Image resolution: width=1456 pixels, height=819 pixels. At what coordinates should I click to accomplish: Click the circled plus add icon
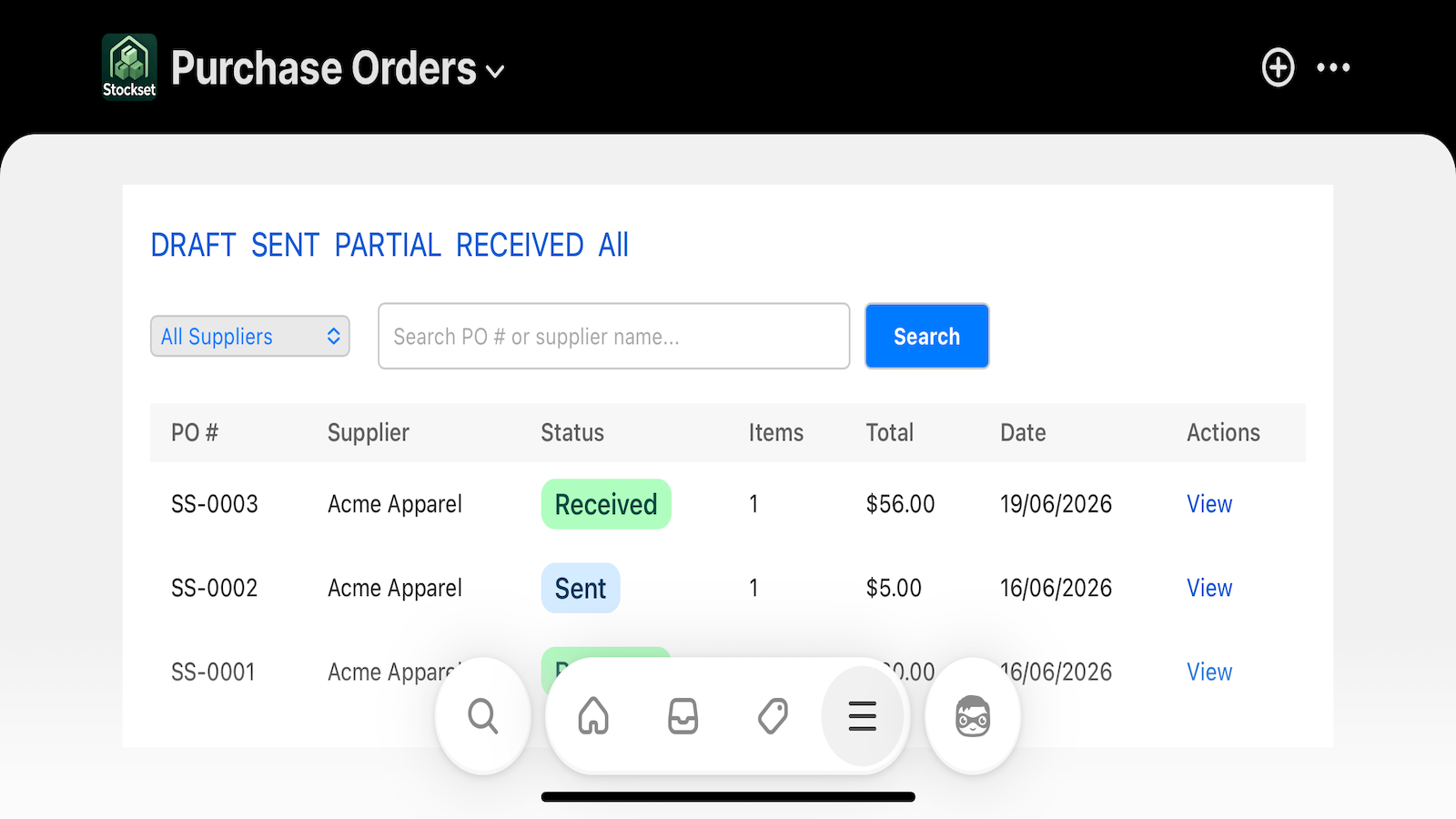tap(1279, 67)
